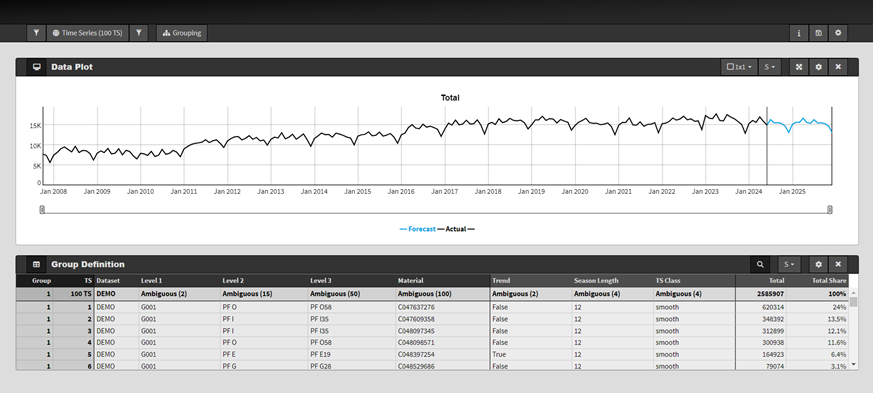
Task: Open the 1x1 plot layout dropdown
Action: click(739, 67)
